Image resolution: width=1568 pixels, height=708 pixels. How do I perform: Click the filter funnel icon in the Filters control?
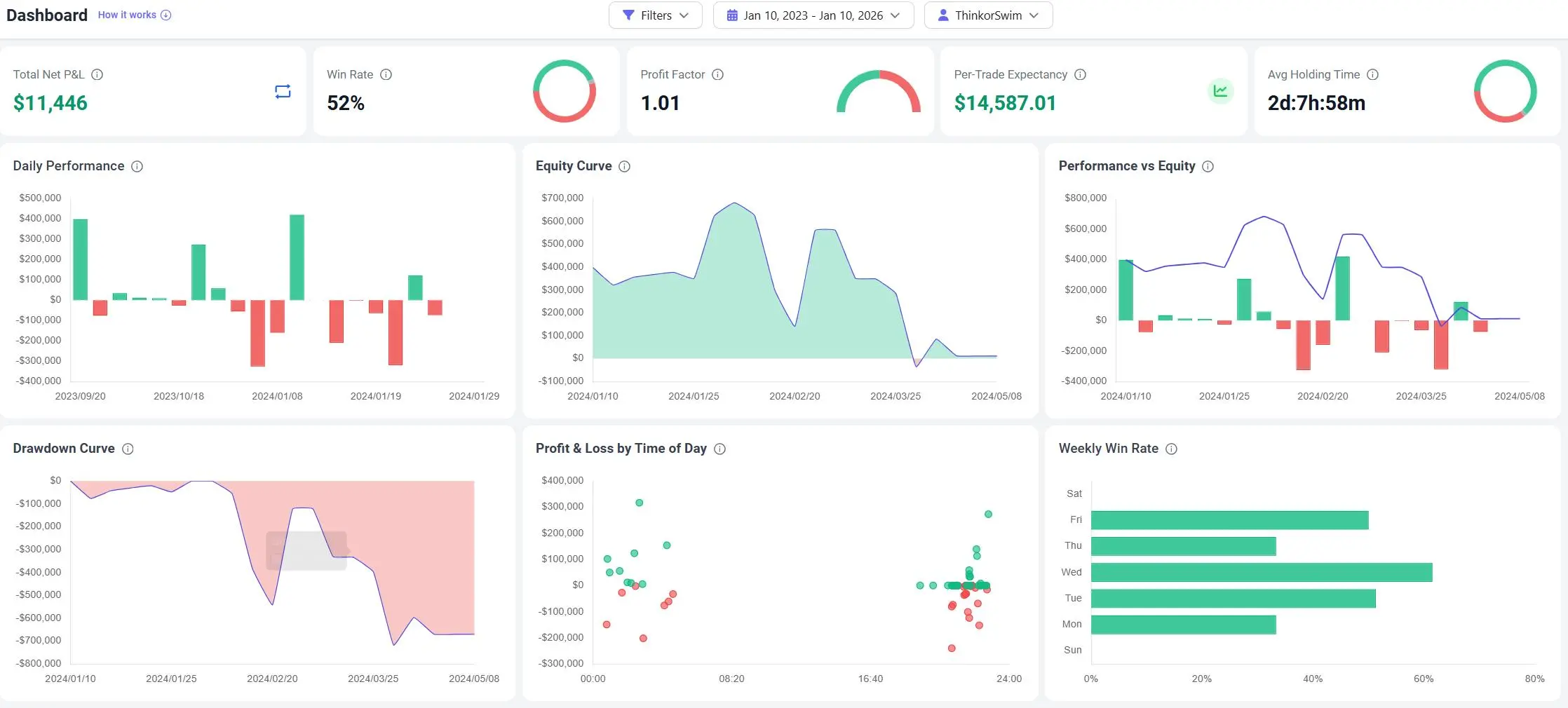(629, 15)
